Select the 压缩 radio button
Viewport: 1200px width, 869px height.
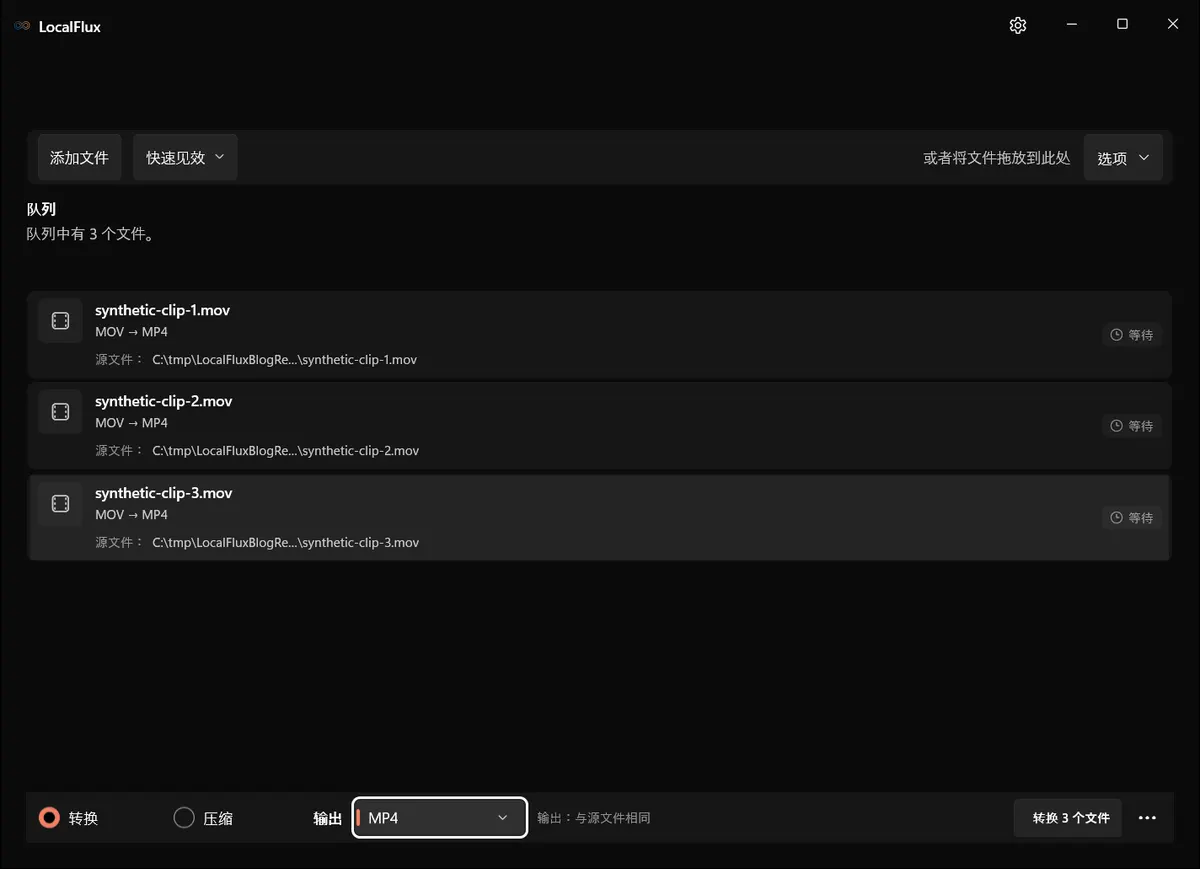pos(184,818)
